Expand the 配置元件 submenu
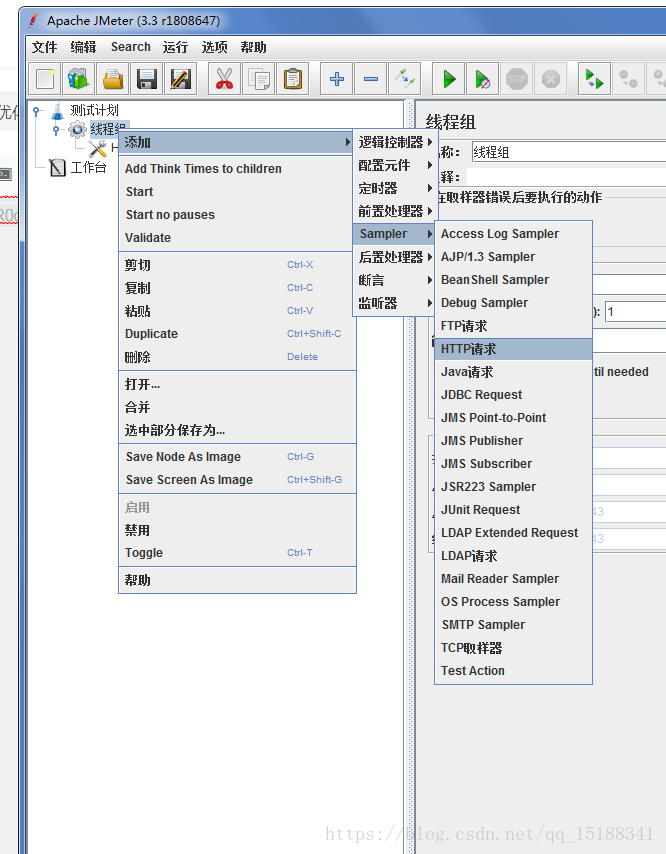 tap(395, 165)
